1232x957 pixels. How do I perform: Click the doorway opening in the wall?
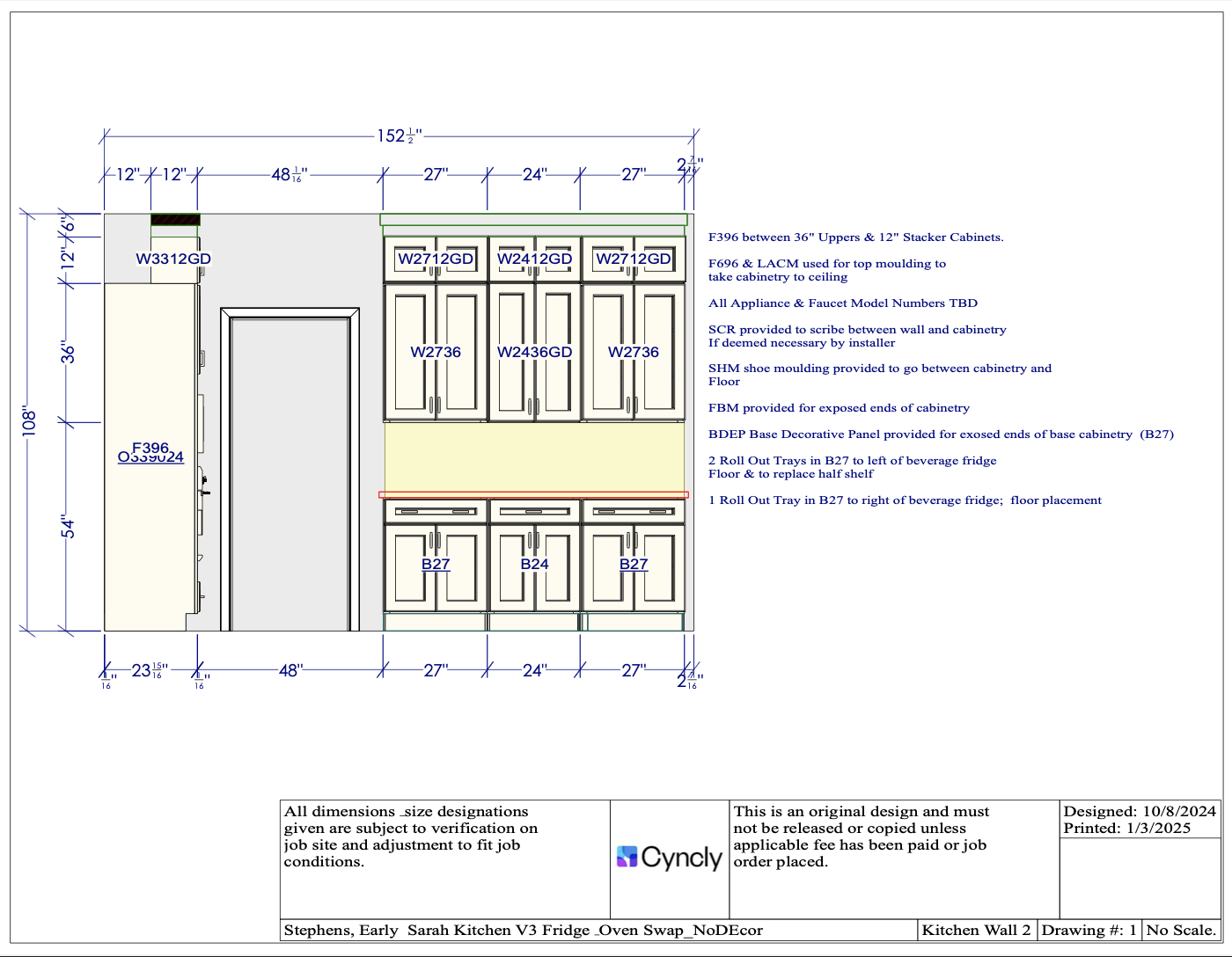tap(290, 475)
